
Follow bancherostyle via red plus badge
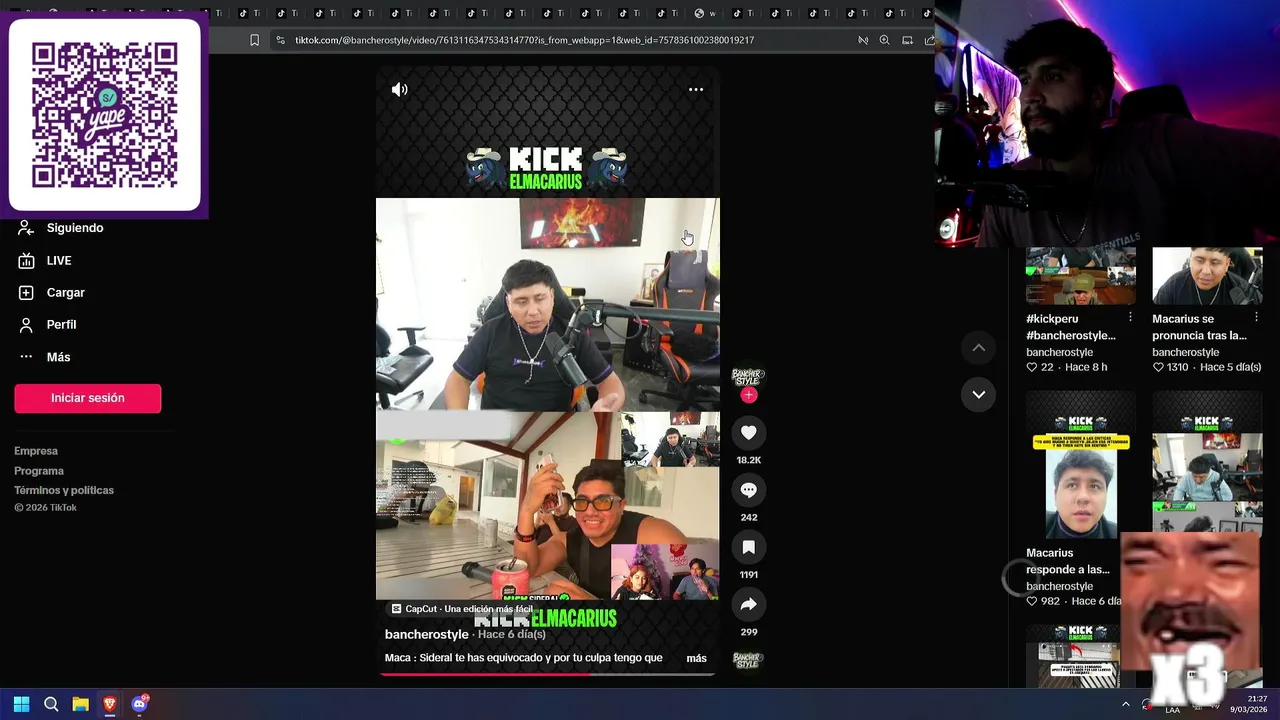(748, 395)
